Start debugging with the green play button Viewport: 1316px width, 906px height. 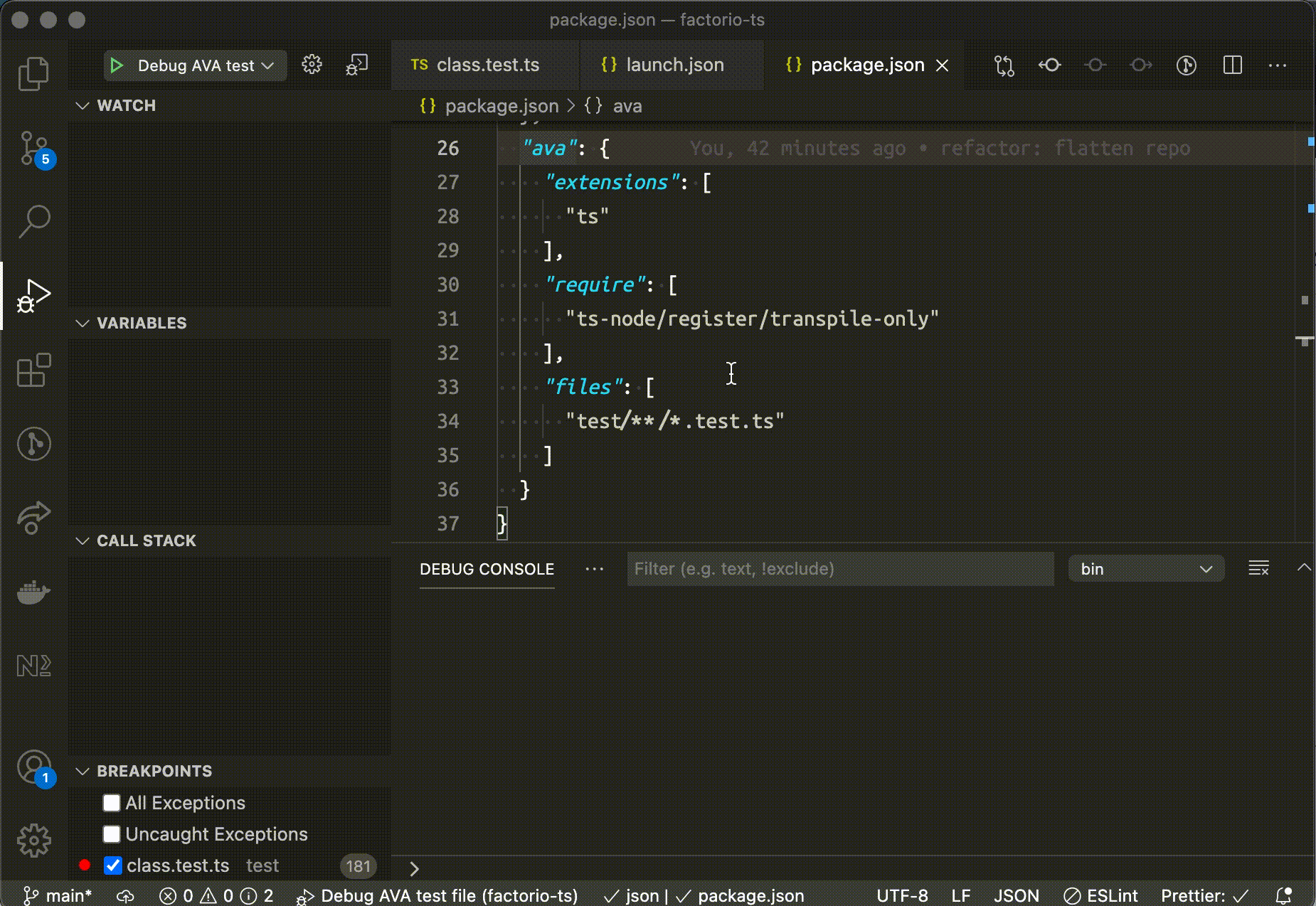(117, 65)
